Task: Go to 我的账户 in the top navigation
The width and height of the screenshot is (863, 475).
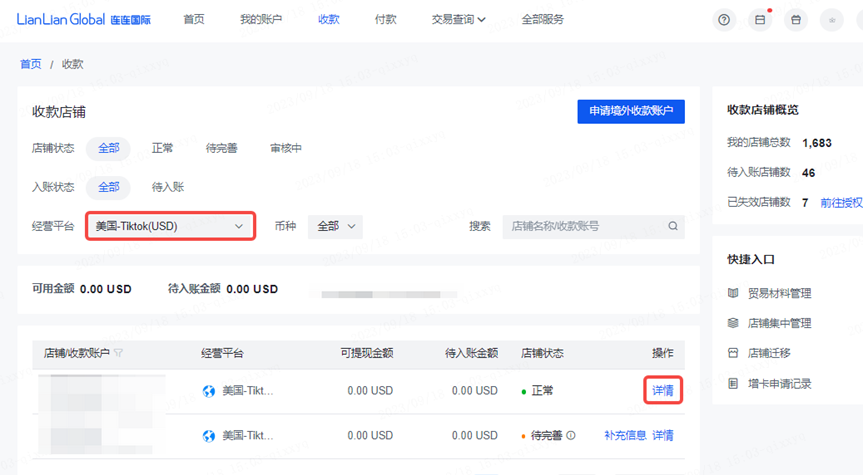Action: [x=261, y=19]
